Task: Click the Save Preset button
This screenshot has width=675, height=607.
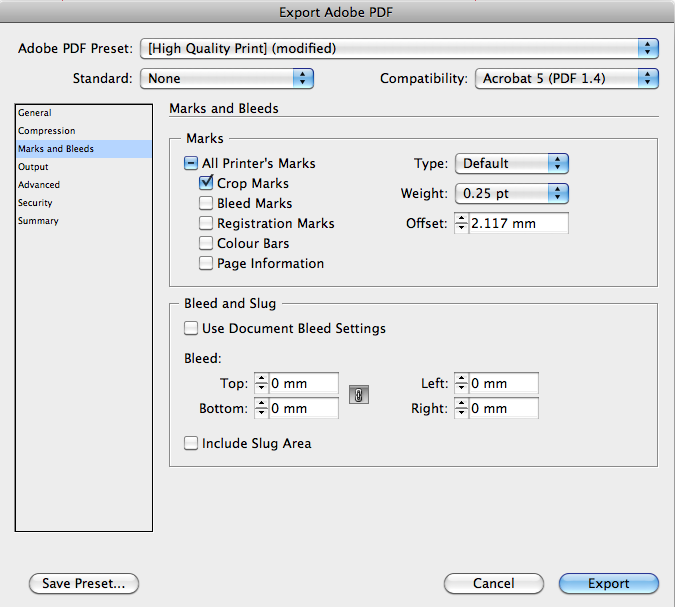Action: click(84, 583)
